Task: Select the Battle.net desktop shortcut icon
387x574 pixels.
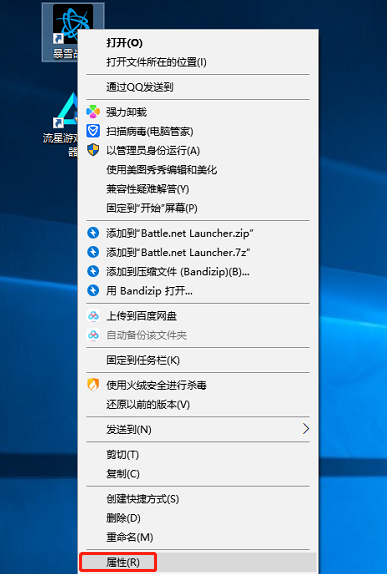Action: point(73,32)
